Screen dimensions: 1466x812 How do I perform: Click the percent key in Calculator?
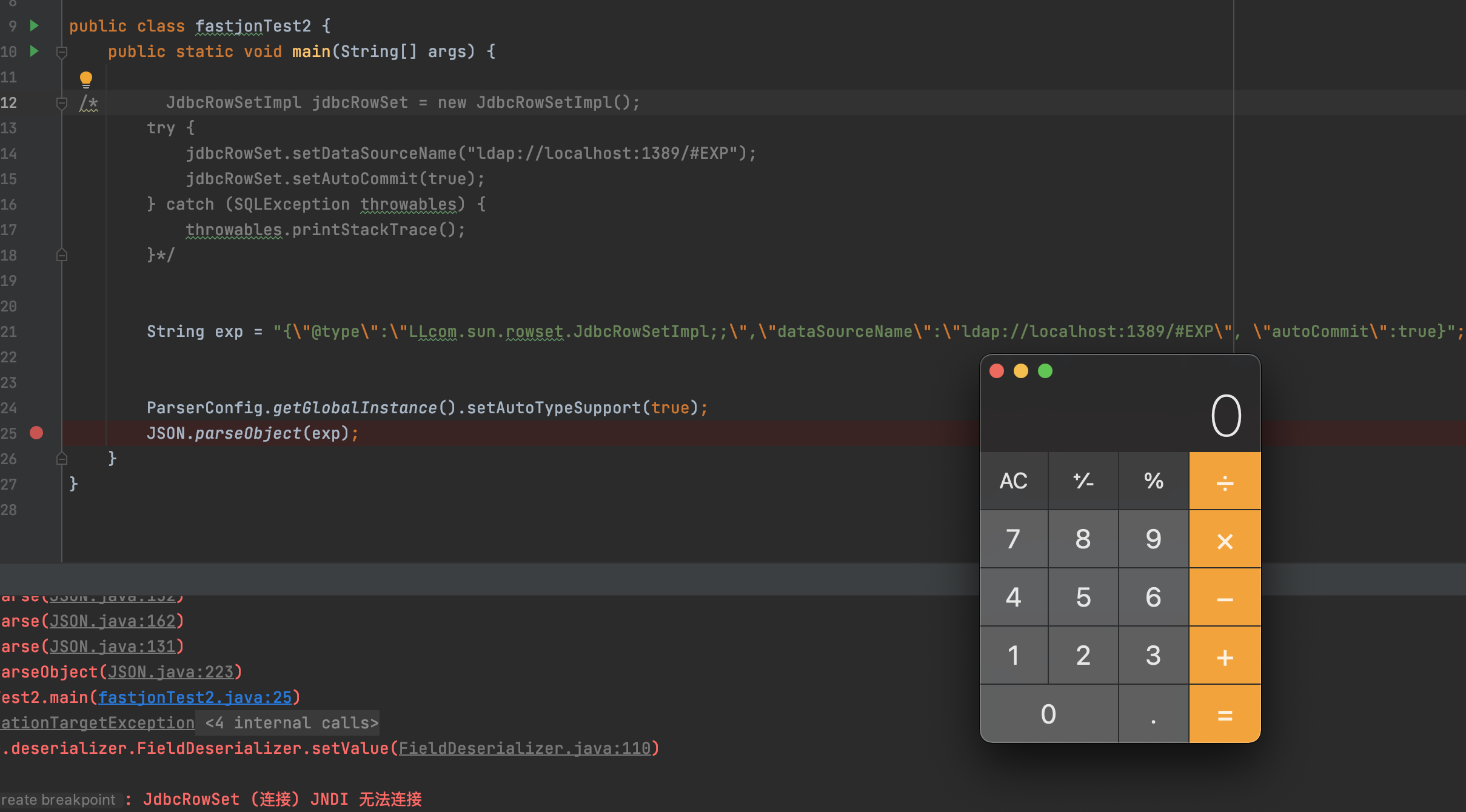tap(1154, 481)
